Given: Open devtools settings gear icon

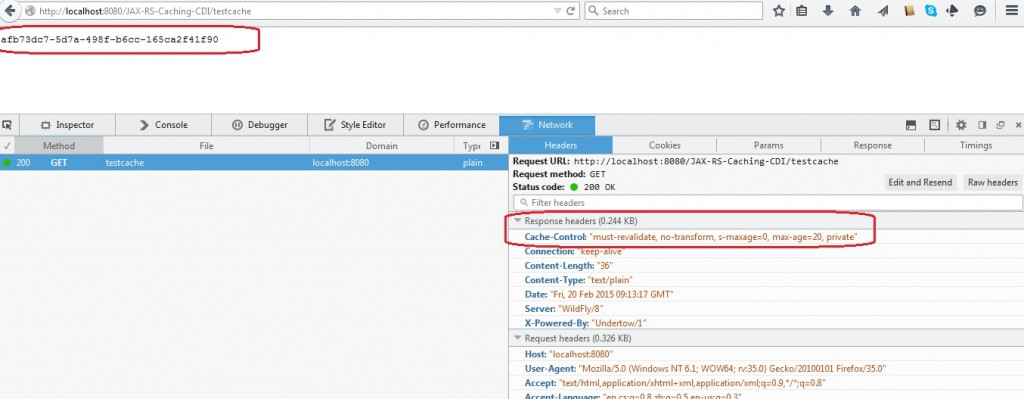Looking at the screenshot, I should 961,125.
